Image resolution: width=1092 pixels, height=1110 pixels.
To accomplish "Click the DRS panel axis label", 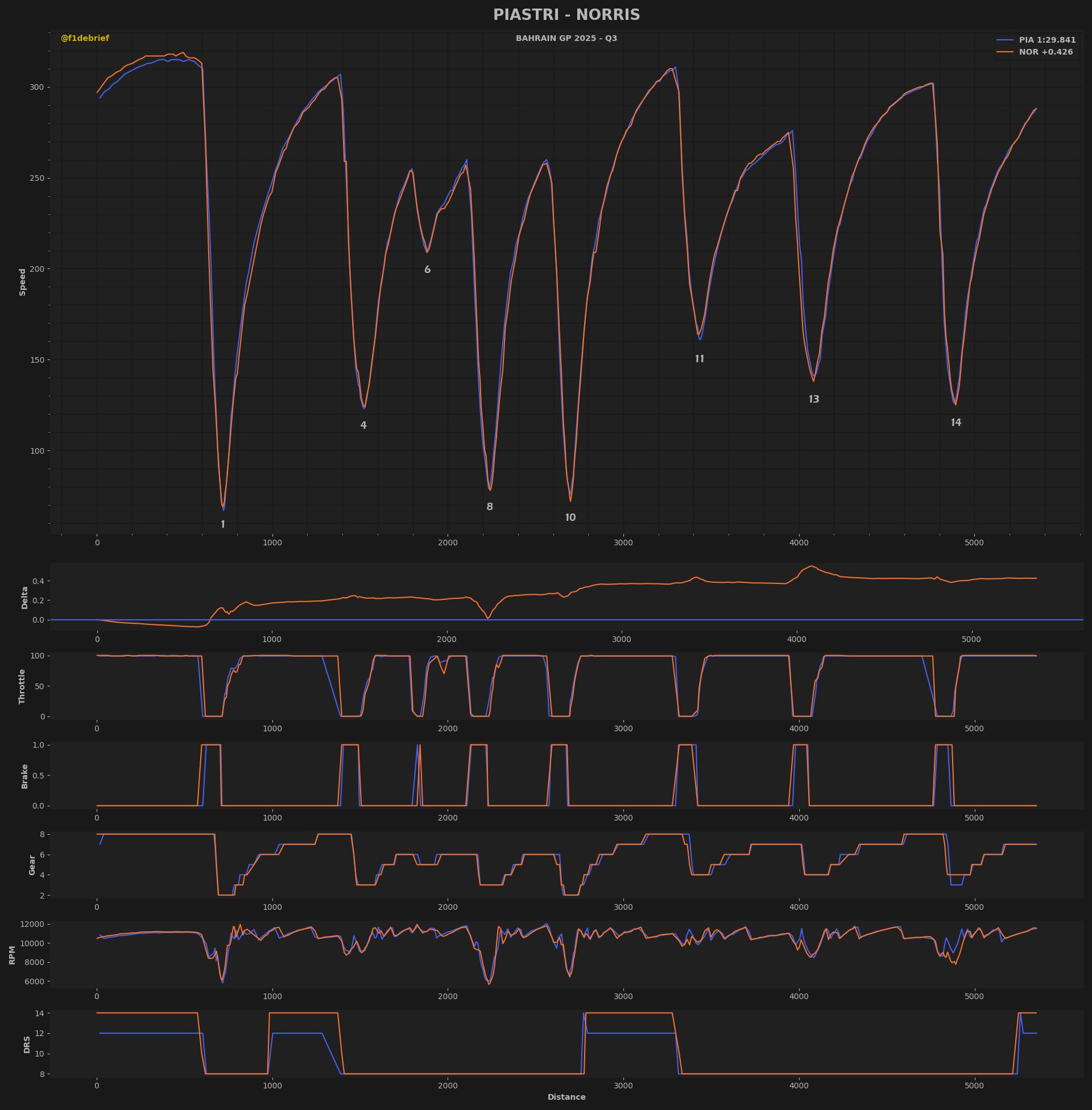I will (x=27, y=1044).
